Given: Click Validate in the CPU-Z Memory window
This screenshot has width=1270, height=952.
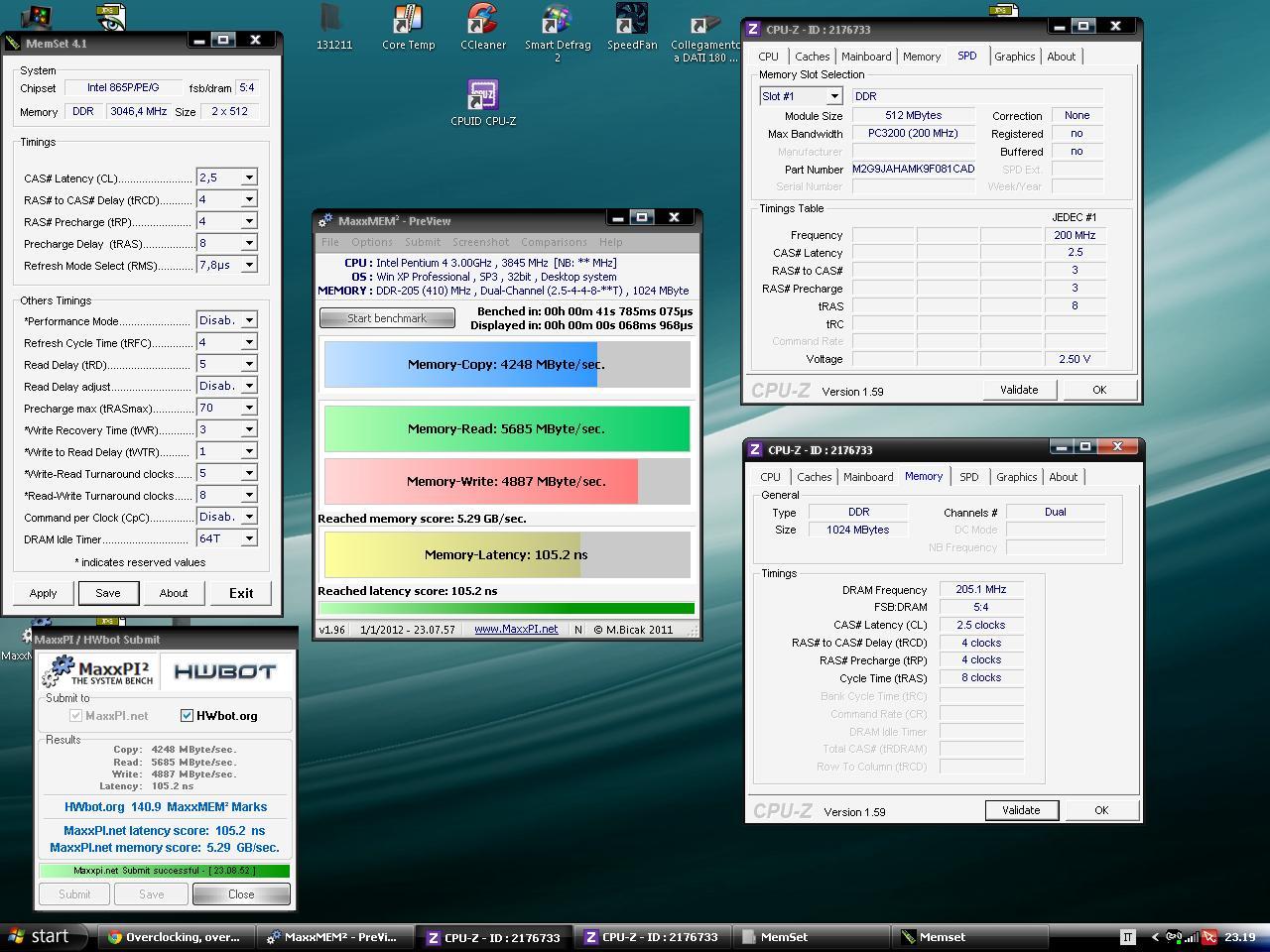Looking at the screenshot, I should [x=1021, y=810].
